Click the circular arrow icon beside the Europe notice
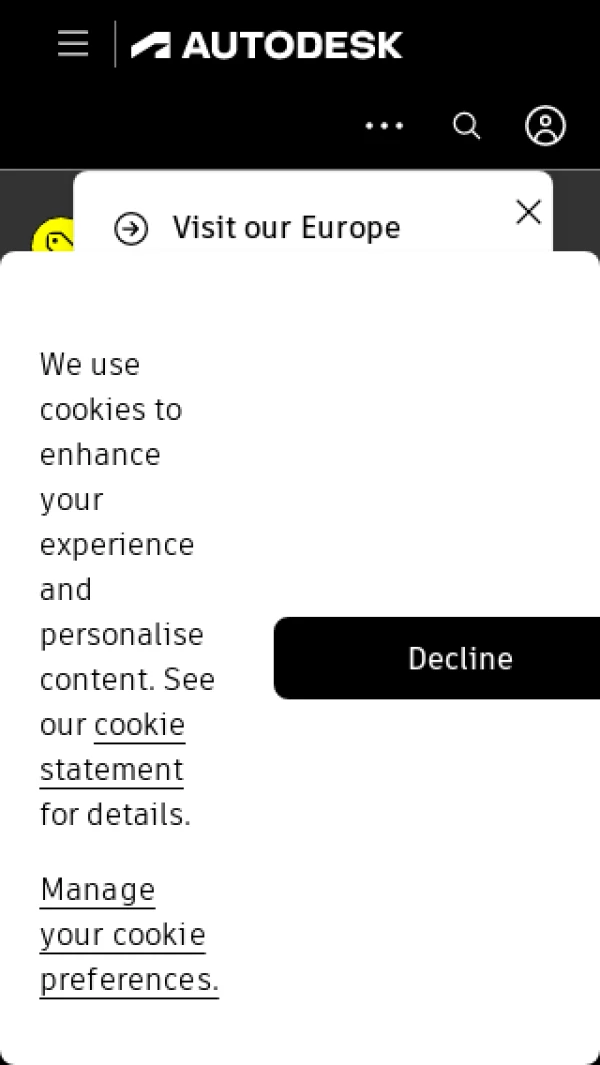The height and width of the screenshot is (1065, 600). [x=131, y=227]
